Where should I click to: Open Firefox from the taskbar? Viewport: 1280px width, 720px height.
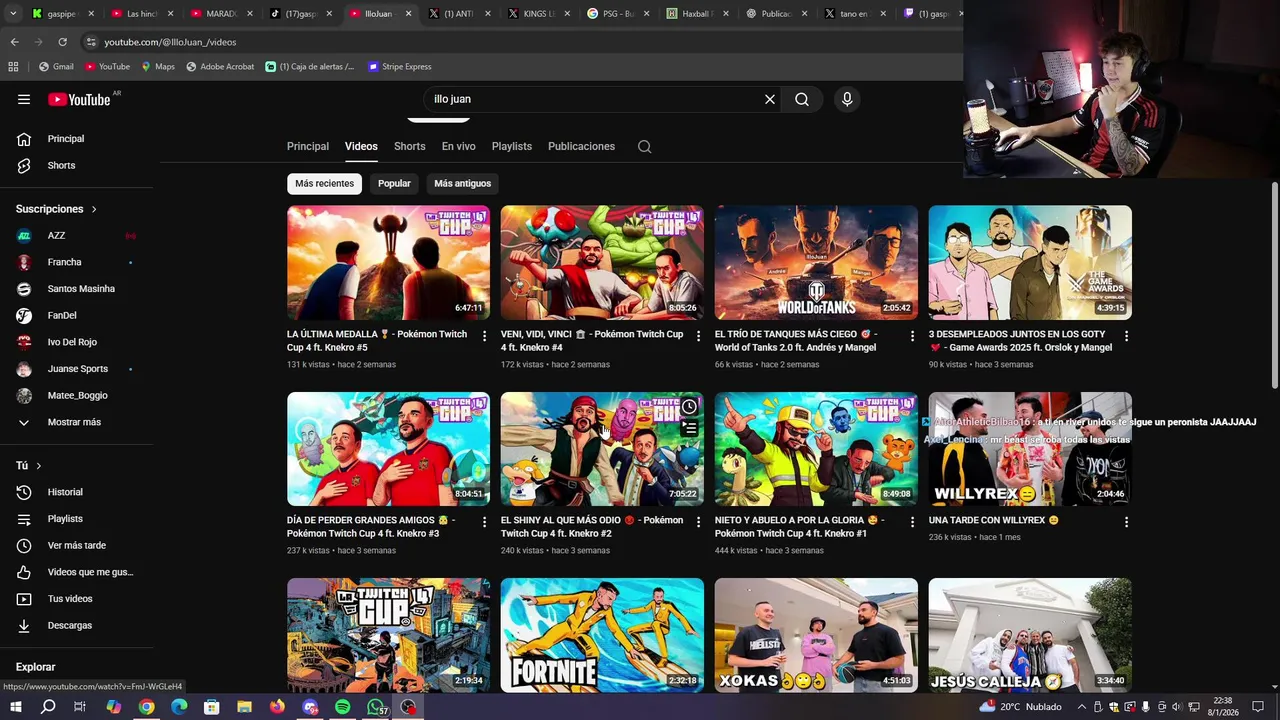click(x=277, y=707)
